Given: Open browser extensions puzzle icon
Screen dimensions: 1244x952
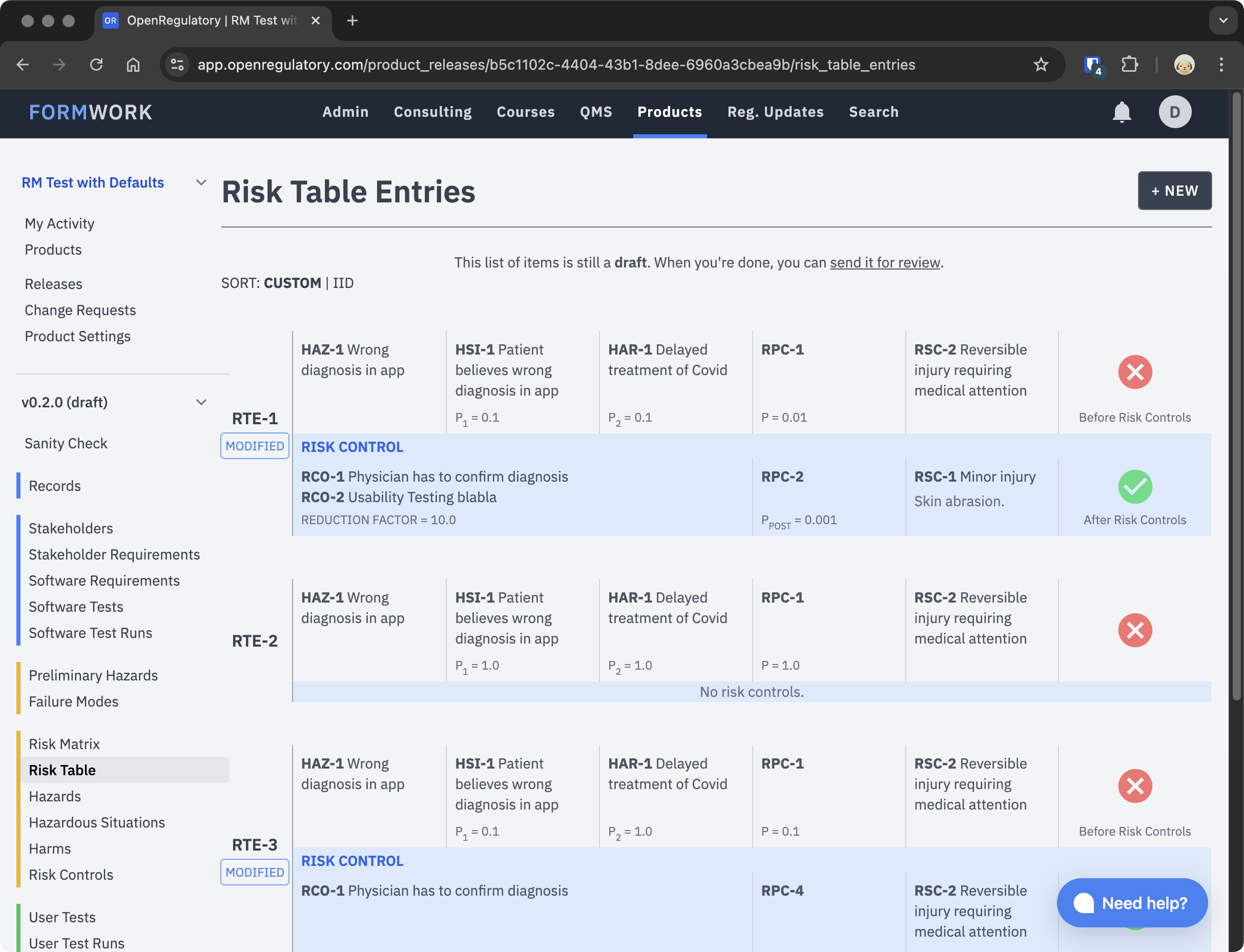Looking at the screenshot, I should click(x=1129, y=65).
